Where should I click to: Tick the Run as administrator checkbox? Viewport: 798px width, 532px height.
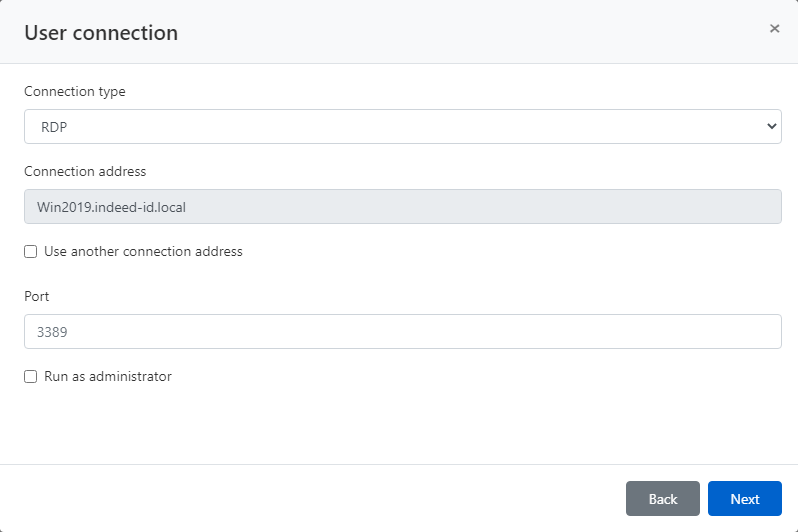[31, 377]
